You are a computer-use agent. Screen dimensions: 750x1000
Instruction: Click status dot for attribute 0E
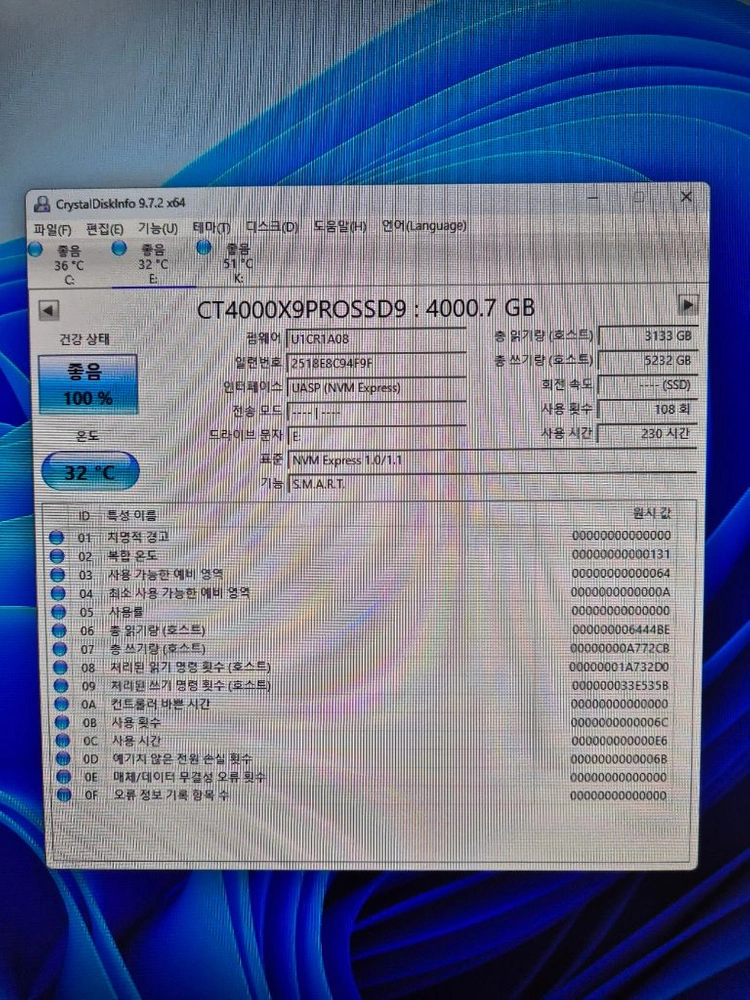pos(63,776)
